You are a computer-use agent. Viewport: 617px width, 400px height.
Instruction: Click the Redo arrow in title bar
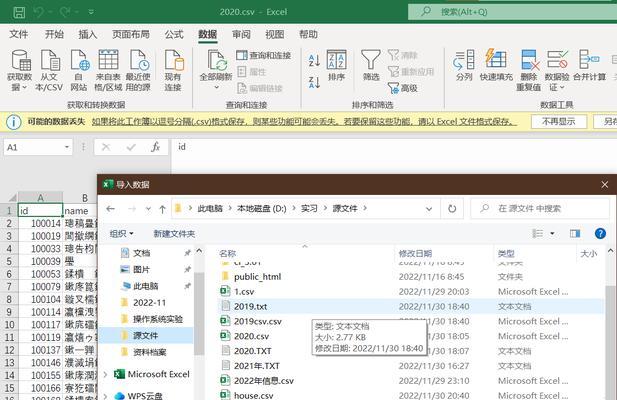[65, 12]
